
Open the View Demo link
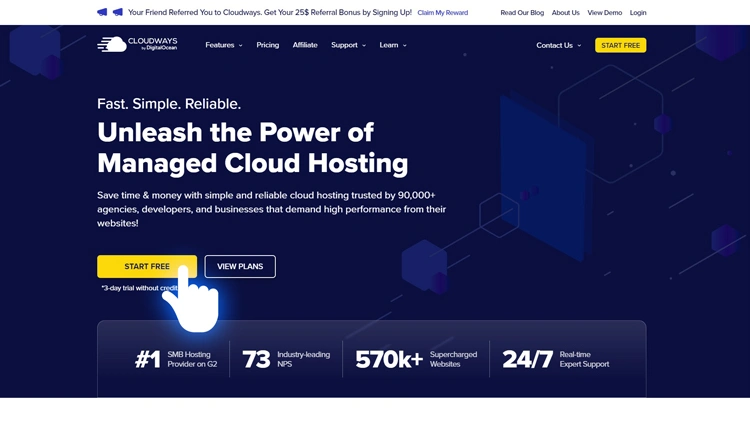tap(605, 13)
